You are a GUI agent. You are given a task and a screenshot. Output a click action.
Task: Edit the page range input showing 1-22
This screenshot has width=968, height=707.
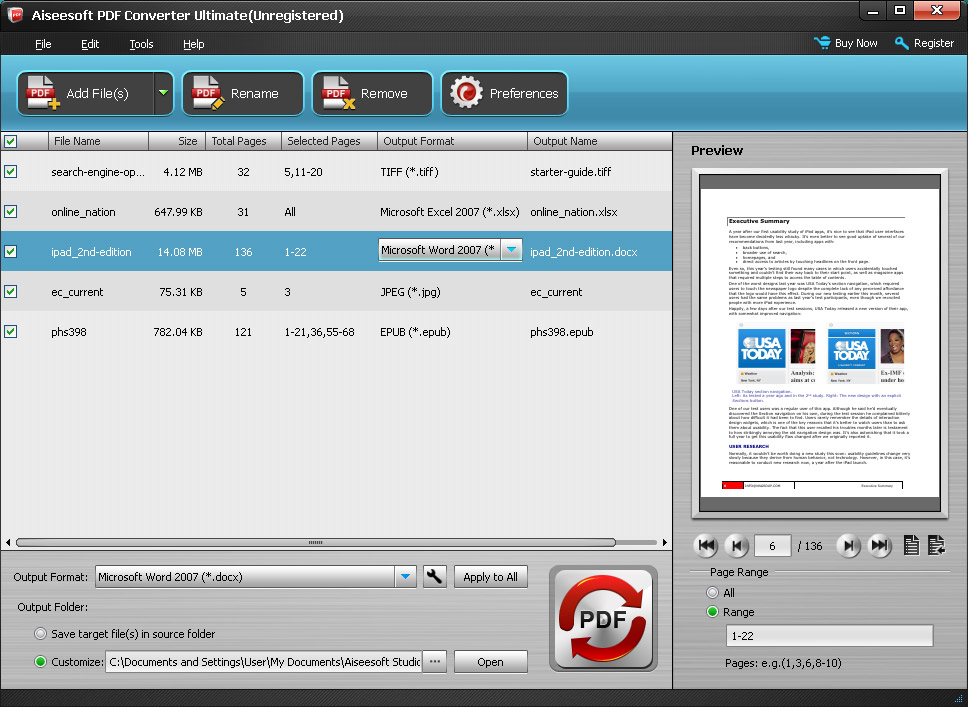(x=828, y=635)
